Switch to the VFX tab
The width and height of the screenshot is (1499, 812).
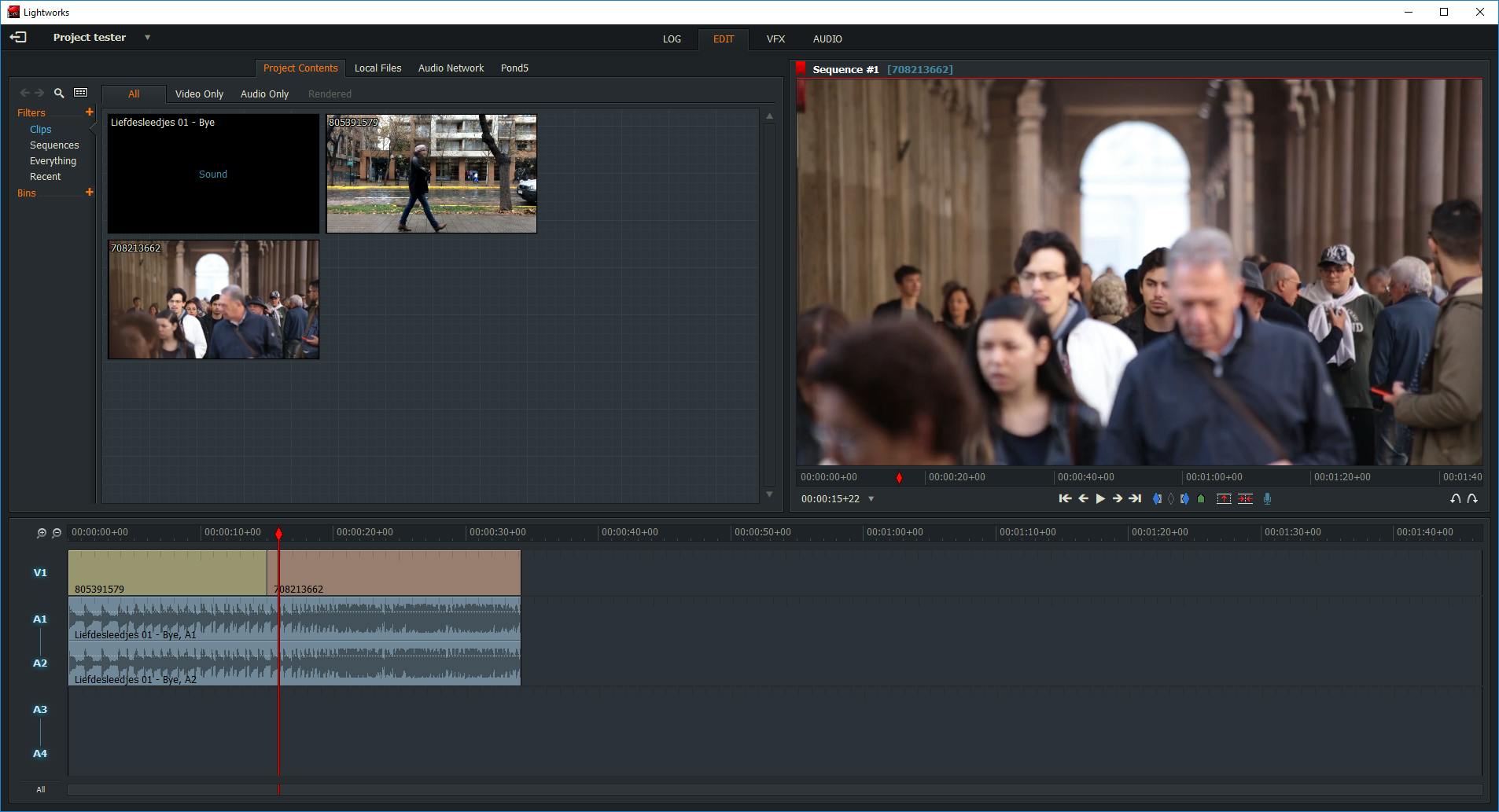[775, 39]
